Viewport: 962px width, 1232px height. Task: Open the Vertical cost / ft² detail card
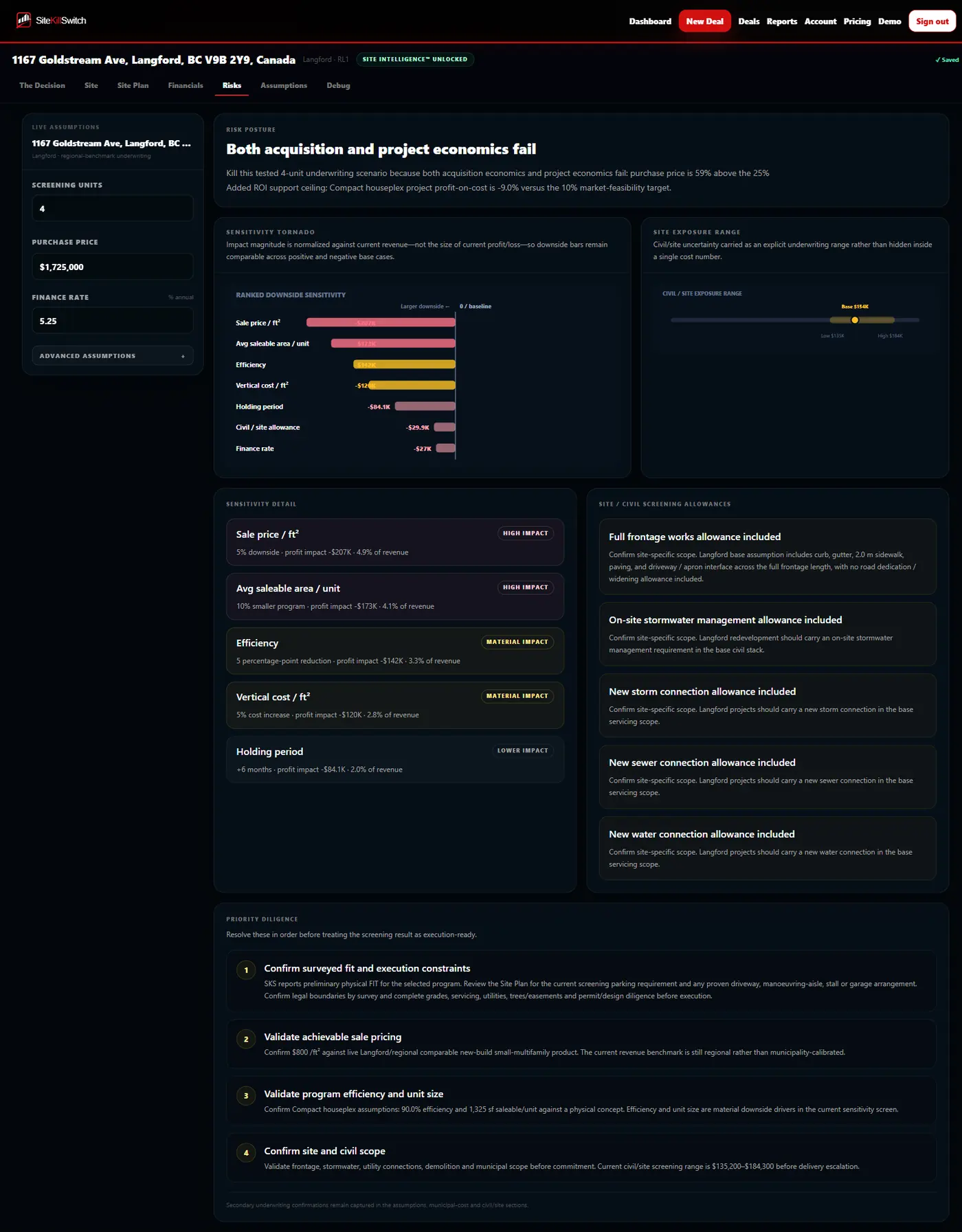click(395, 705)
